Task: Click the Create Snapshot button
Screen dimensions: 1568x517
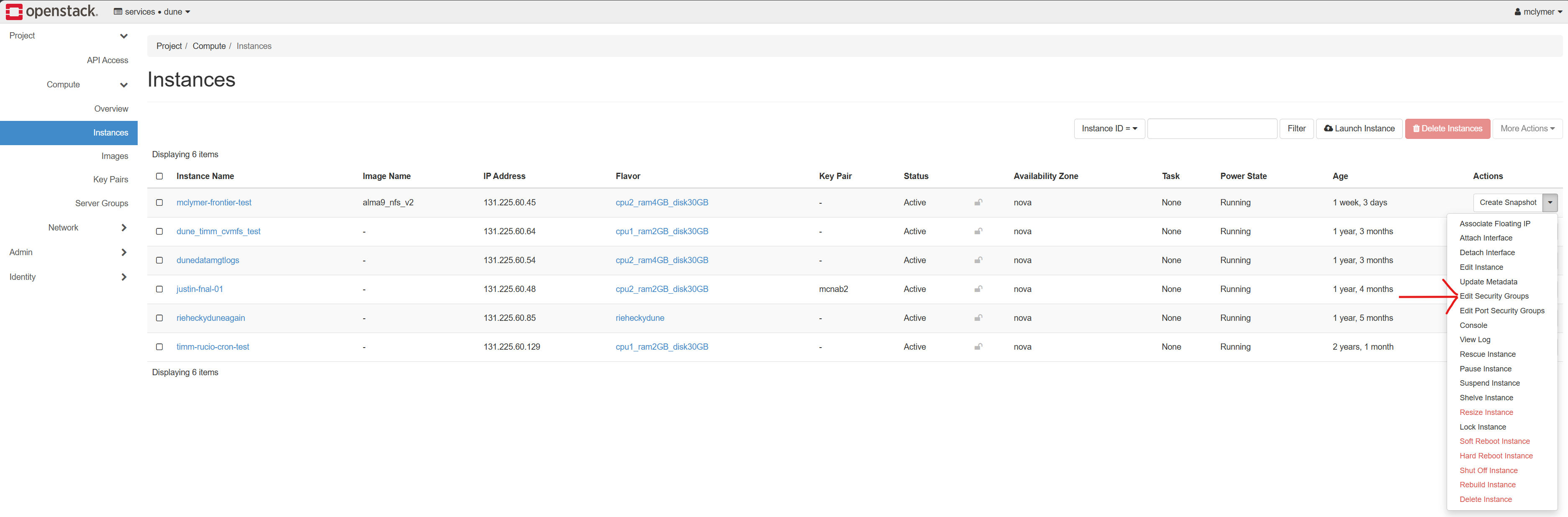Action: [1508, 202]
